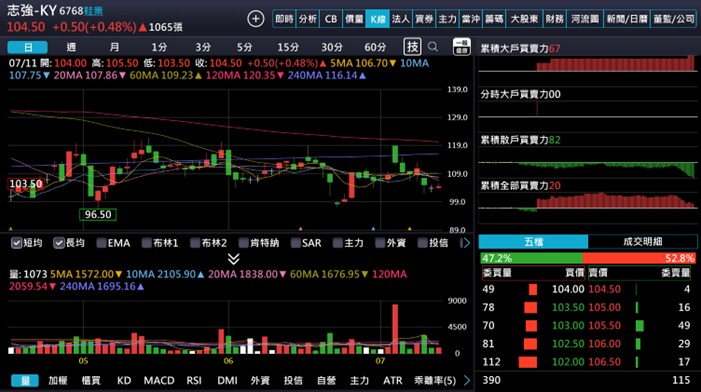701x392 pixels.
Task: Select the 日 daily period
Action: 28,47
